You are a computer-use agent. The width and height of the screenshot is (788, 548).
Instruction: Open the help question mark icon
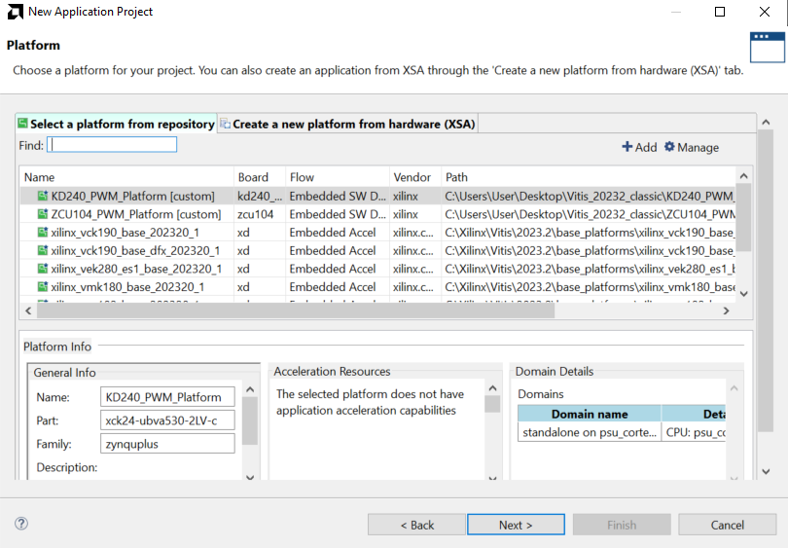tap(21, 524)
